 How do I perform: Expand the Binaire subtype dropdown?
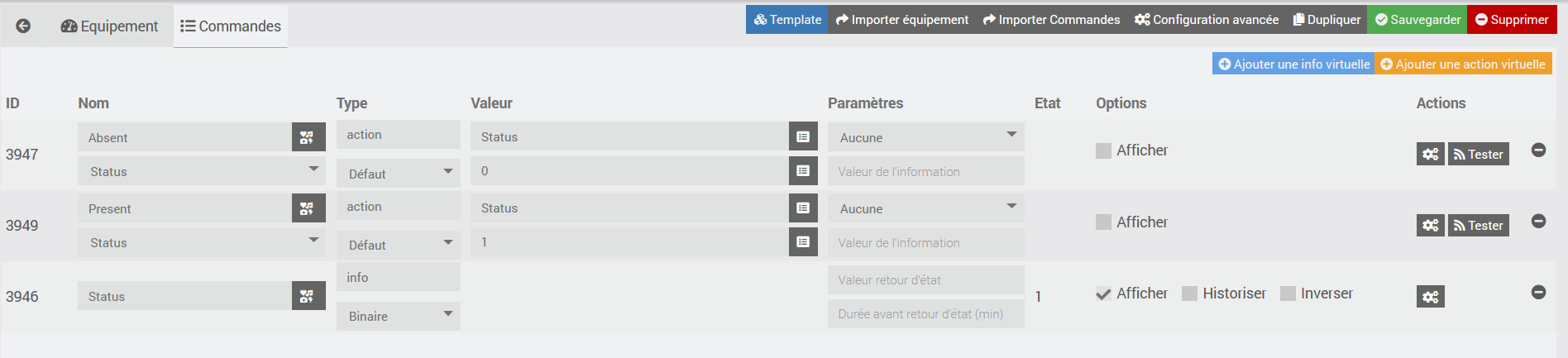pyautogui.click(x=398, y=316)
